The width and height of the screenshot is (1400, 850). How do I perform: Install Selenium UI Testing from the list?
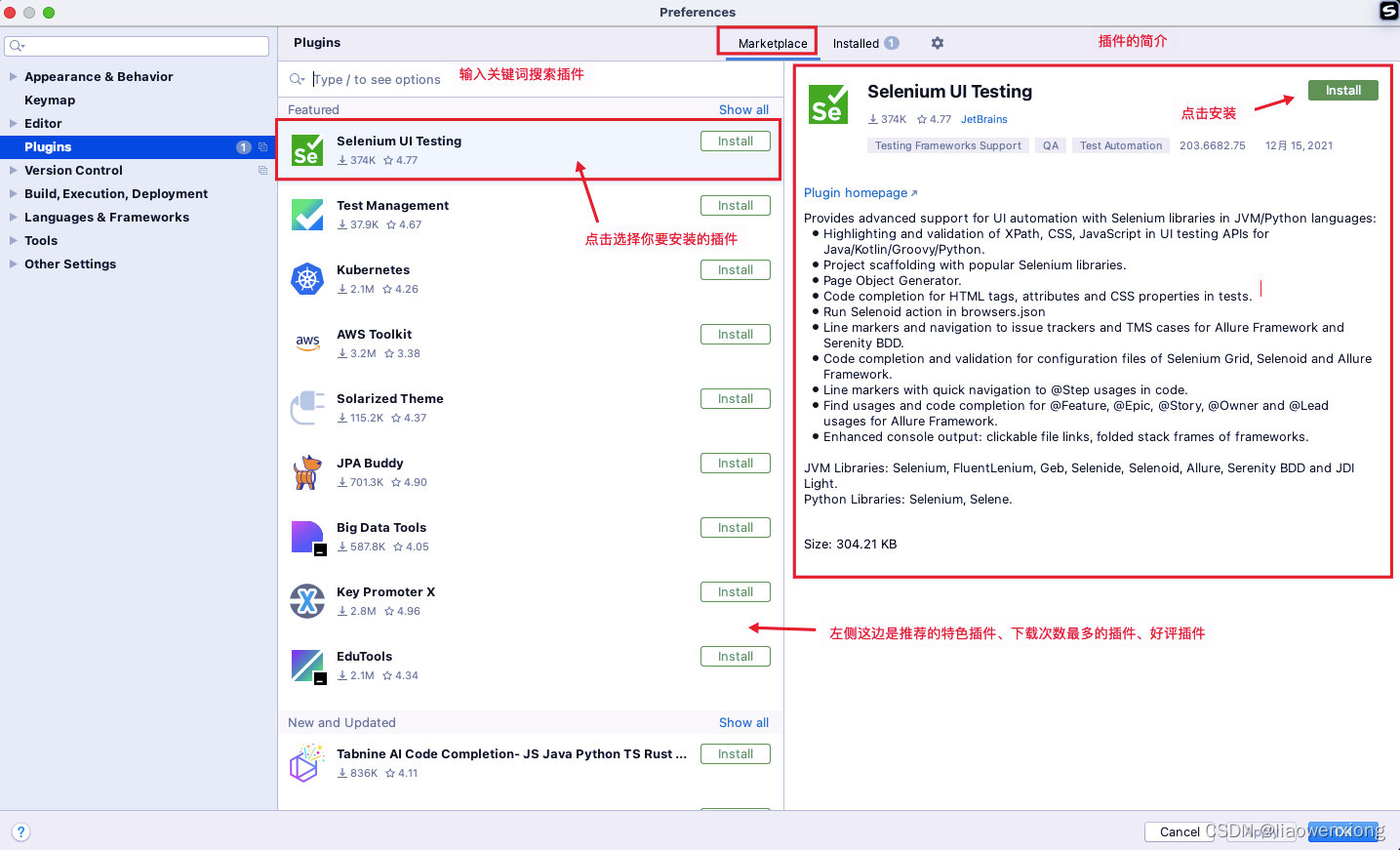pyautogui.click(x=736, y=142)
